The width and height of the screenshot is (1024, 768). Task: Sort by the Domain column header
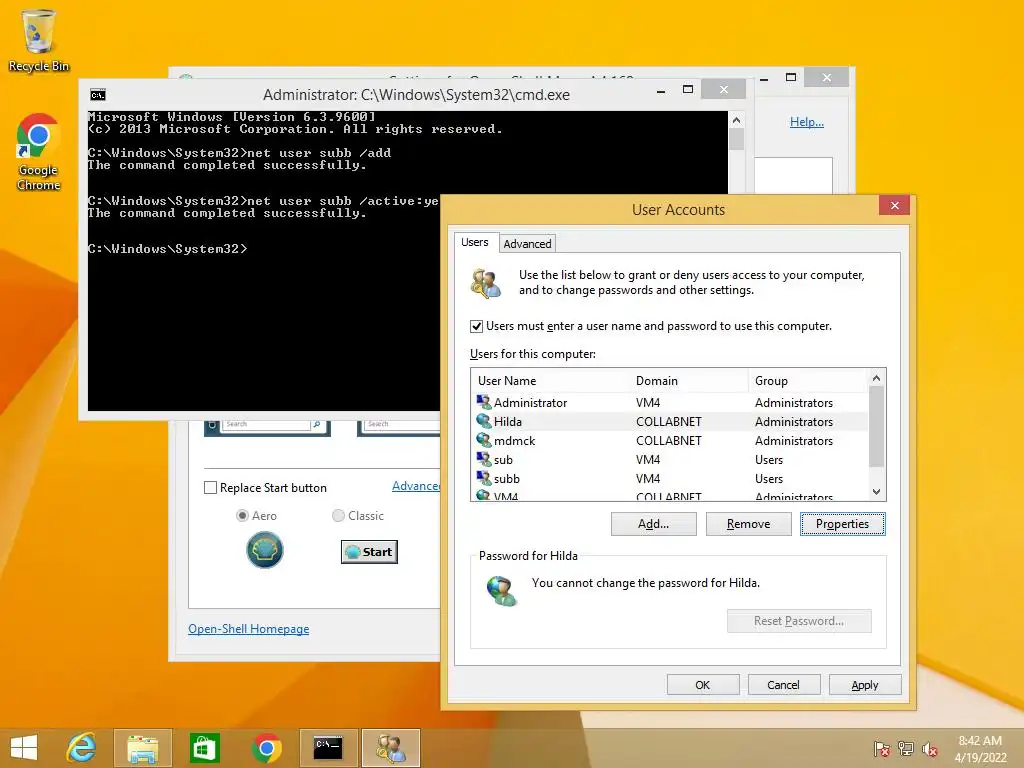click(689, 381)
